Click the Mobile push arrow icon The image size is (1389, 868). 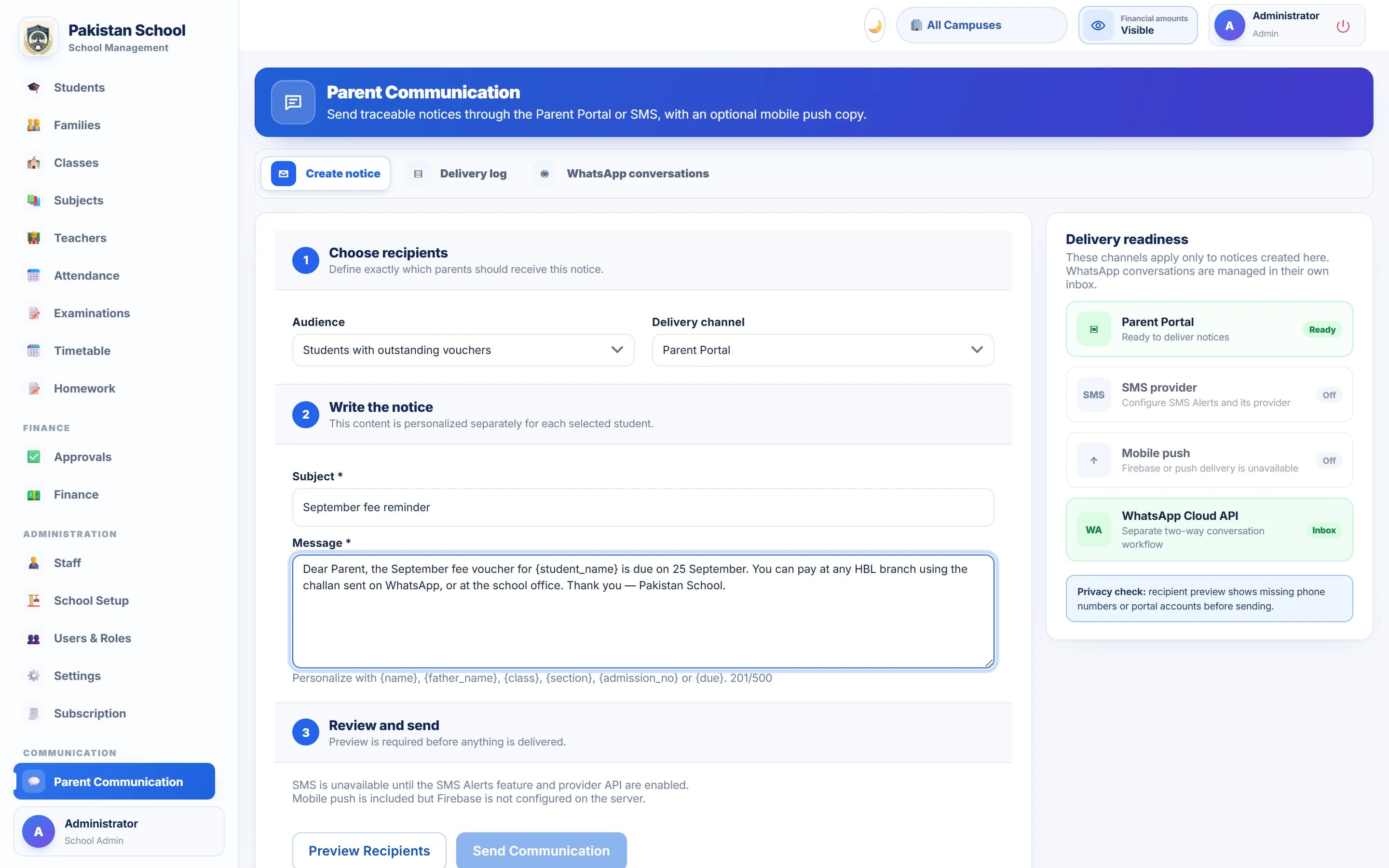1093,461
